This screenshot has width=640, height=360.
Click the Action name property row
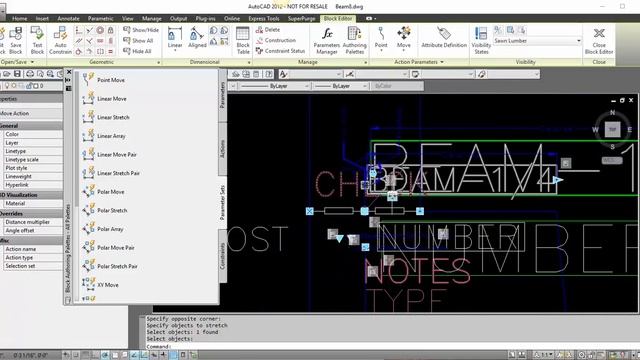[32, 249]
